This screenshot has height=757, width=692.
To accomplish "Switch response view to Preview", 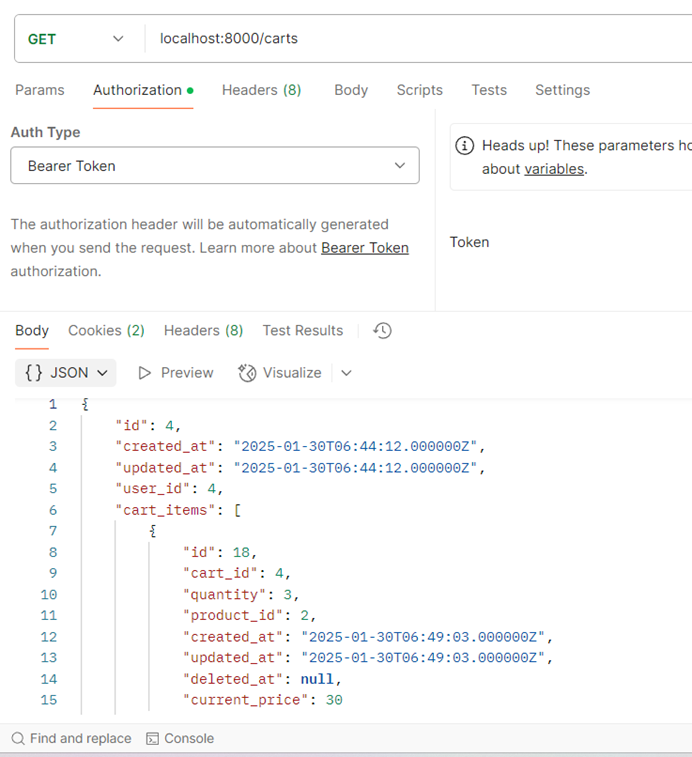I will [x=176, y=373].
